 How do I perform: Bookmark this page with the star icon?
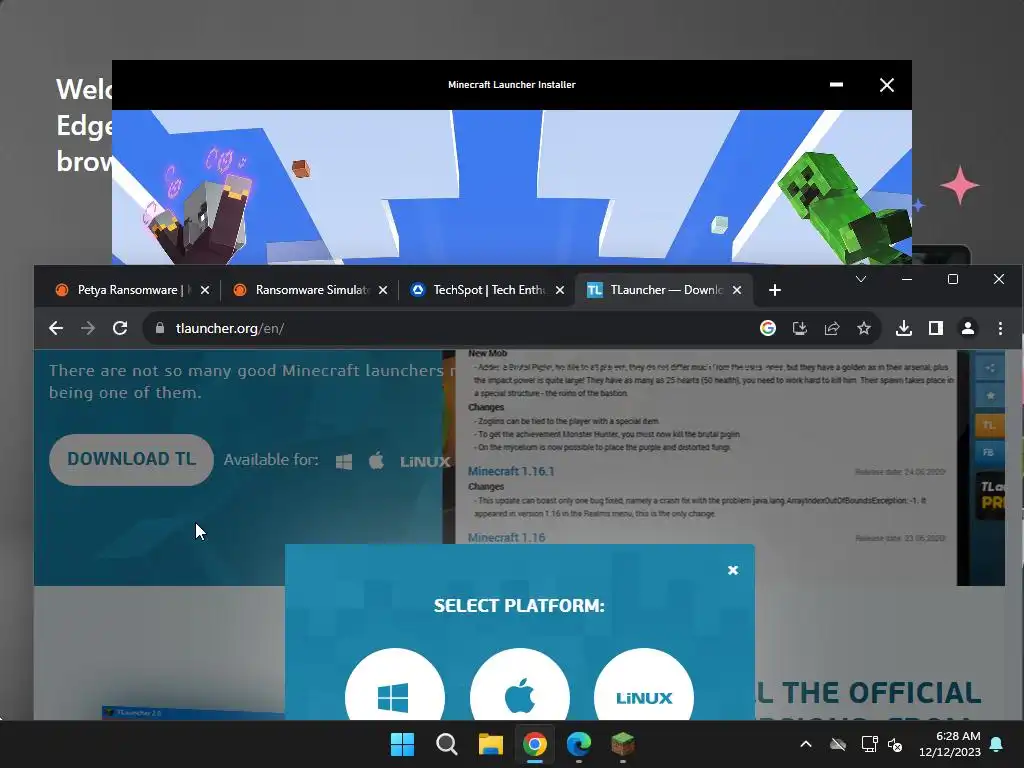point(864,328)
